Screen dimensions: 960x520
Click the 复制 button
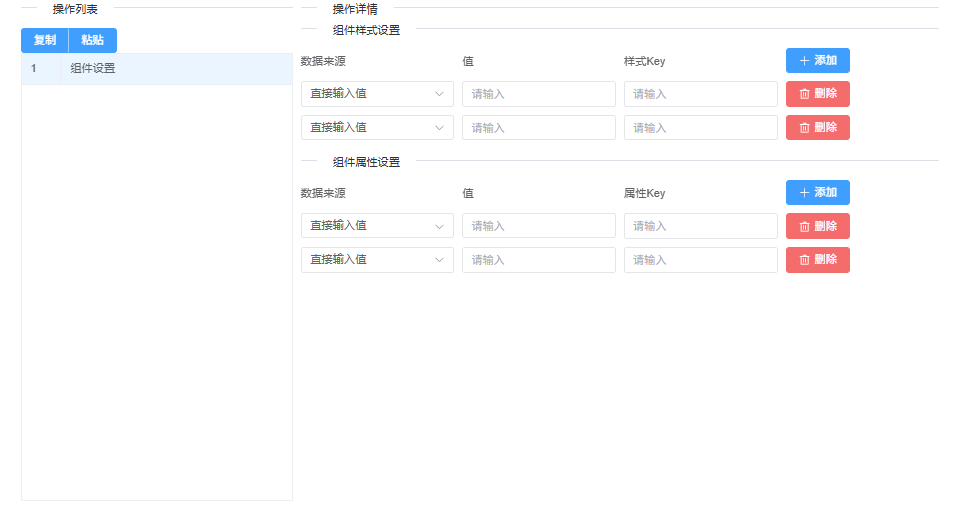[45, 40]
